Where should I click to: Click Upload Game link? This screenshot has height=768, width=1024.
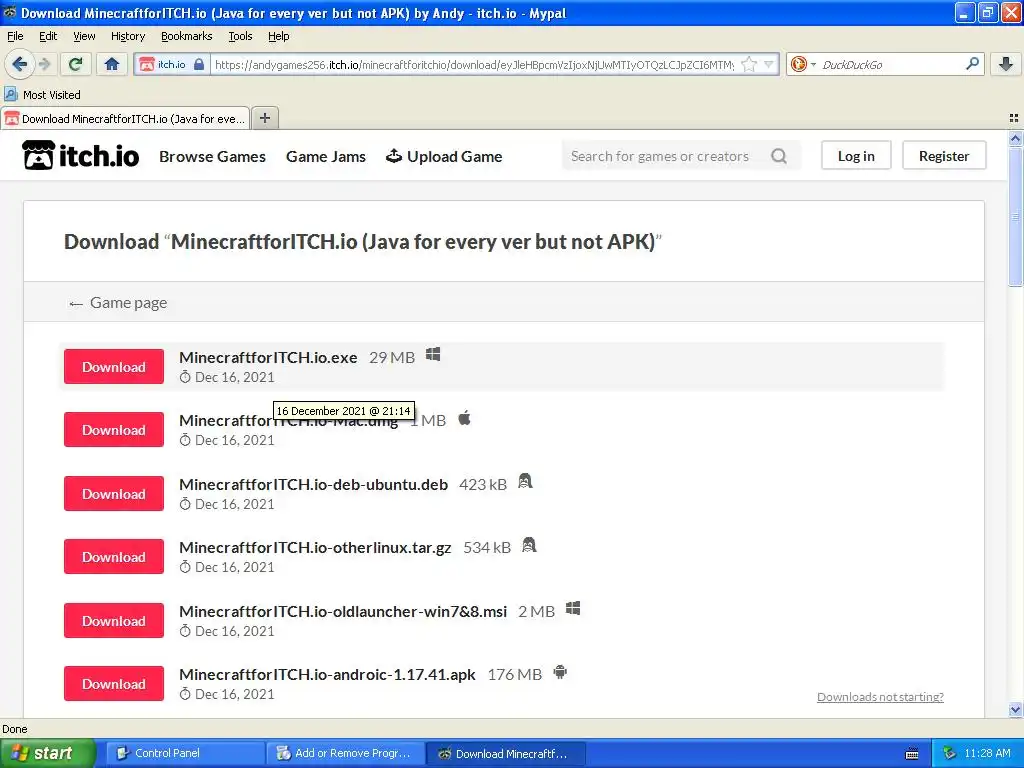[x=444, y=157]
